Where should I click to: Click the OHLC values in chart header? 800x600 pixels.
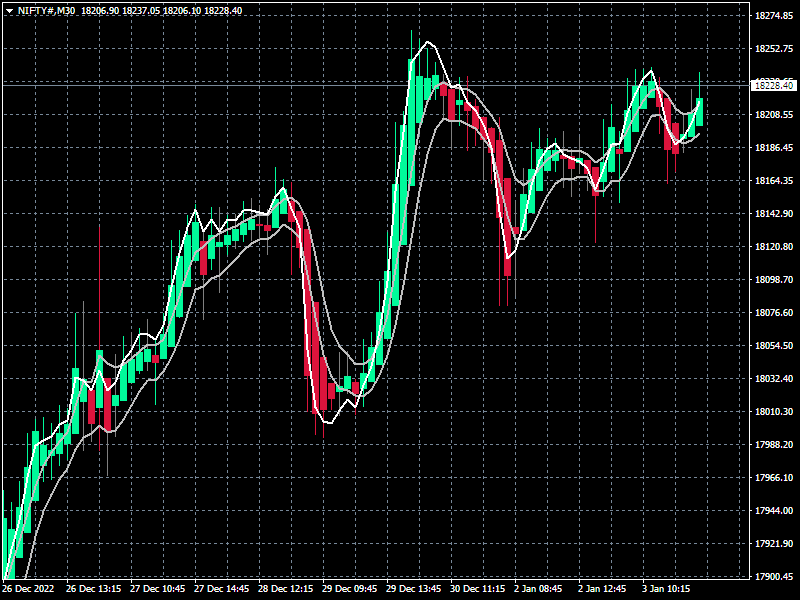tap(162, 11)
